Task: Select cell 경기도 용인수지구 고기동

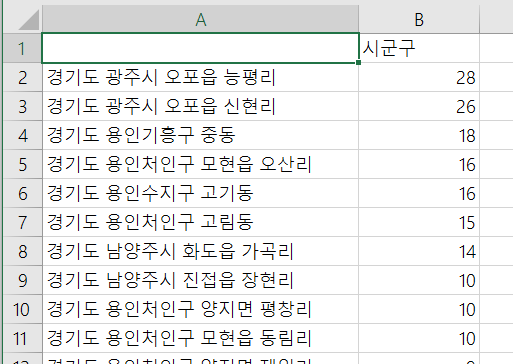Action: point(200,193)
